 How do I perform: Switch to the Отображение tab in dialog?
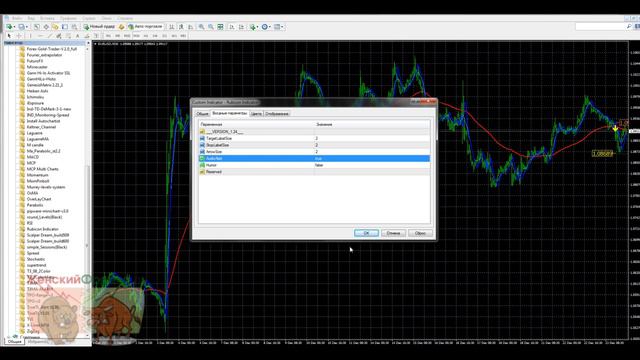point(277,114)
